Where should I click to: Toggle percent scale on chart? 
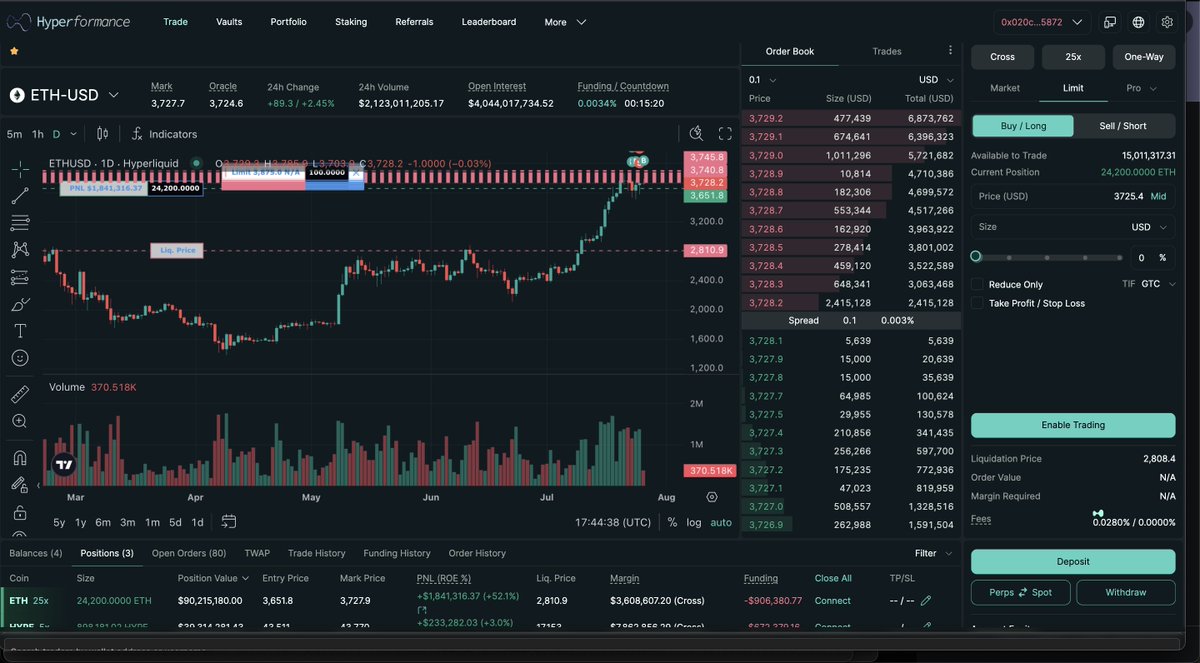pos(672,522)
